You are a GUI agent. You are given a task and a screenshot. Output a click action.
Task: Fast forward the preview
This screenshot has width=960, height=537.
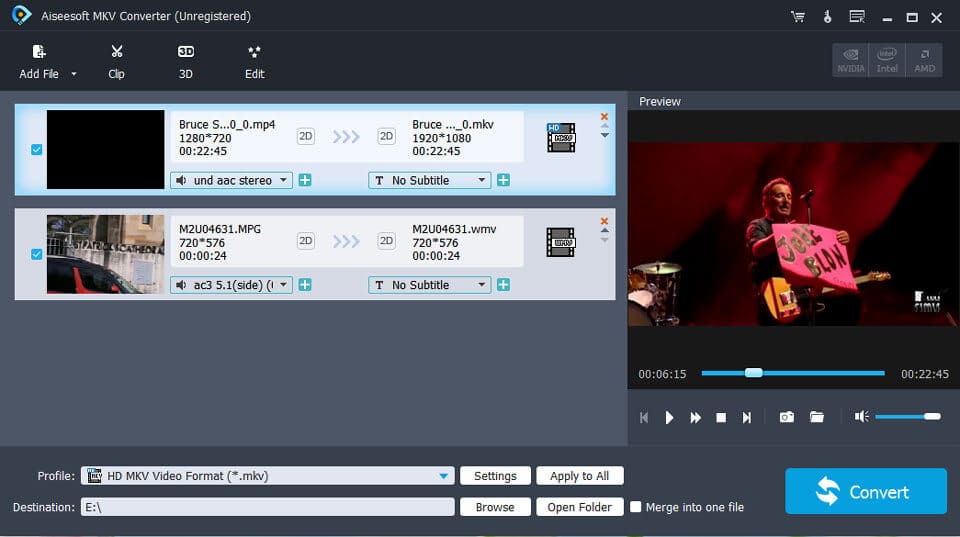696,418
